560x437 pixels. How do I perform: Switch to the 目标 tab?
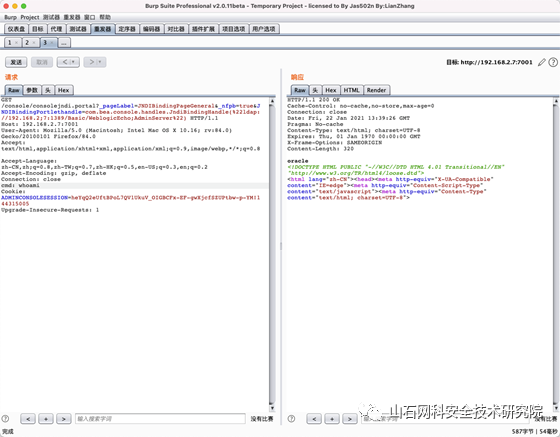38,29
